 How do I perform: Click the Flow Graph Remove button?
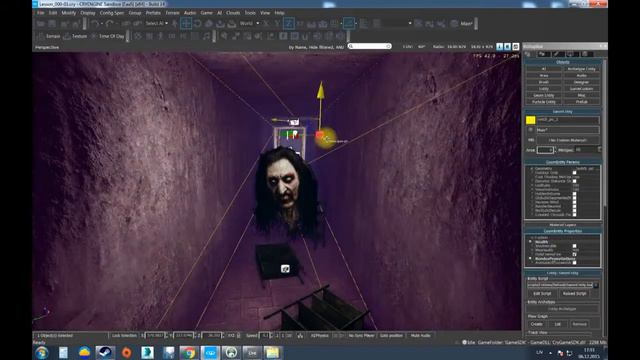579,324
